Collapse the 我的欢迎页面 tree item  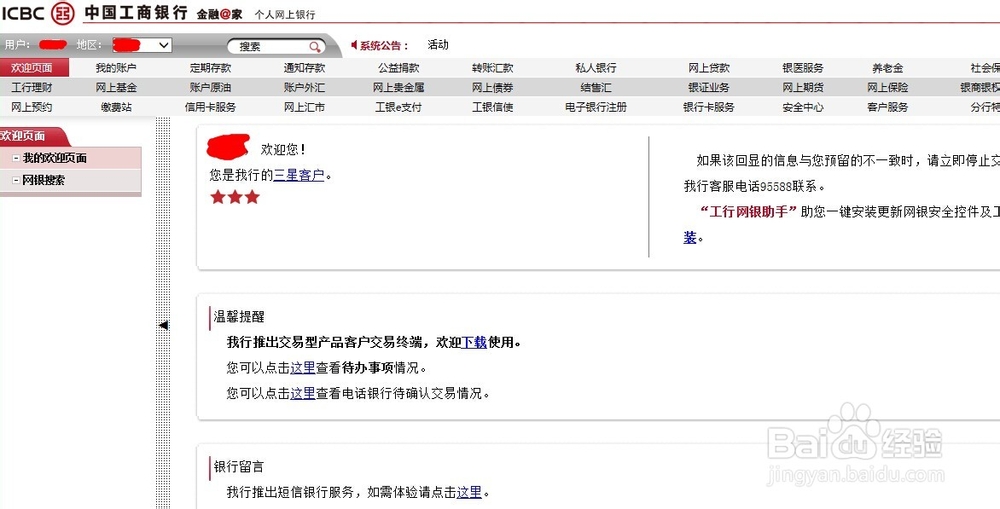16,158
